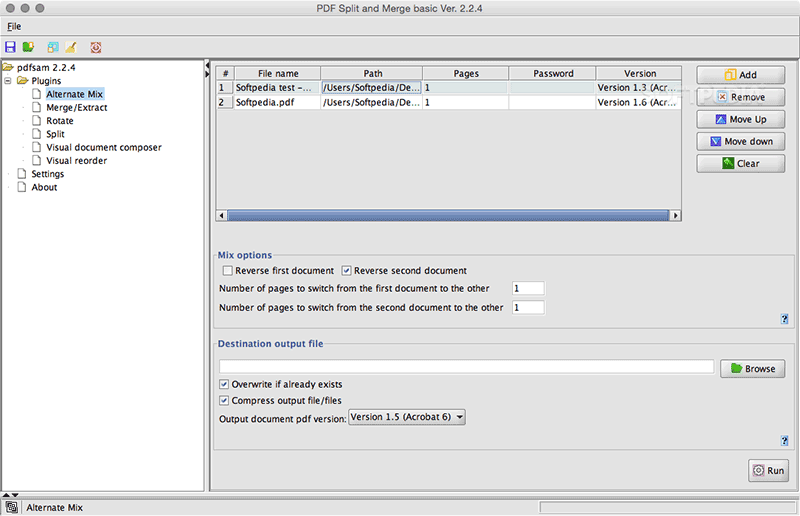Screen dimensions: 800x516
Task: Click the 'Version 1.6 (Acr...' cell
Action: pos(639,103)
